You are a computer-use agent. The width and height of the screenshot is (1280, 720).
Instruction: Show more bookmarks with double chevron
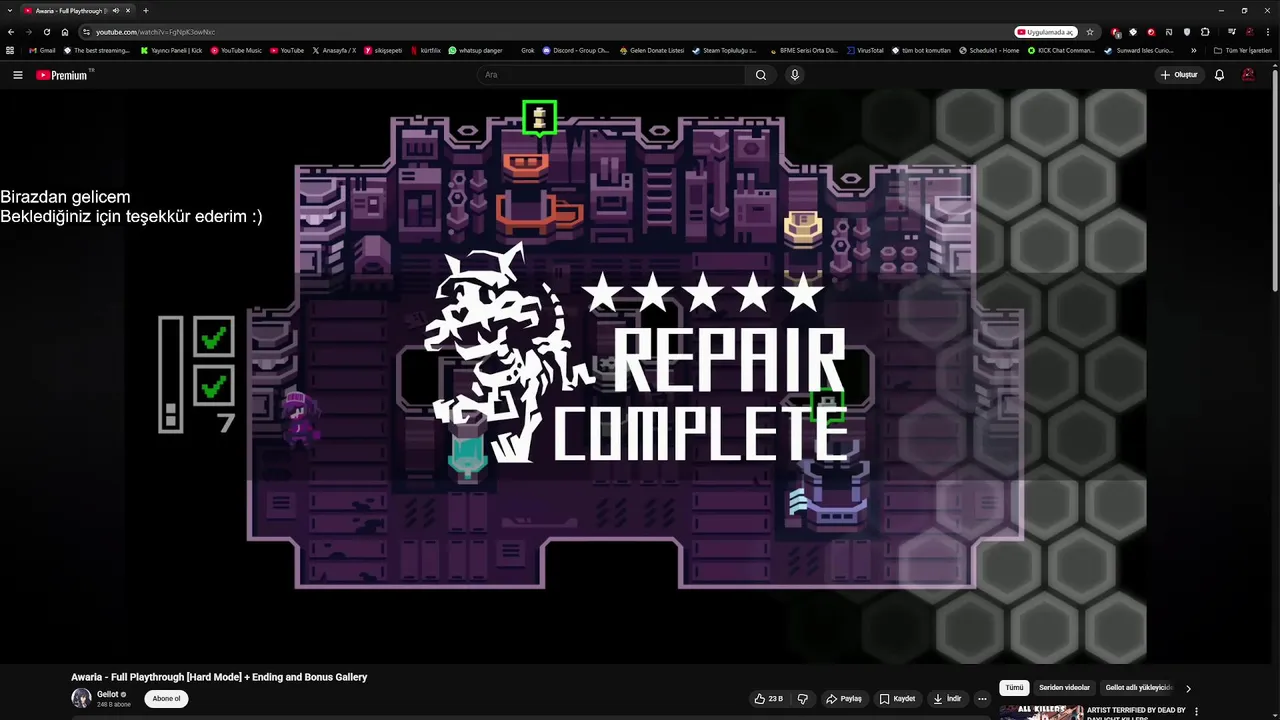1193,50
